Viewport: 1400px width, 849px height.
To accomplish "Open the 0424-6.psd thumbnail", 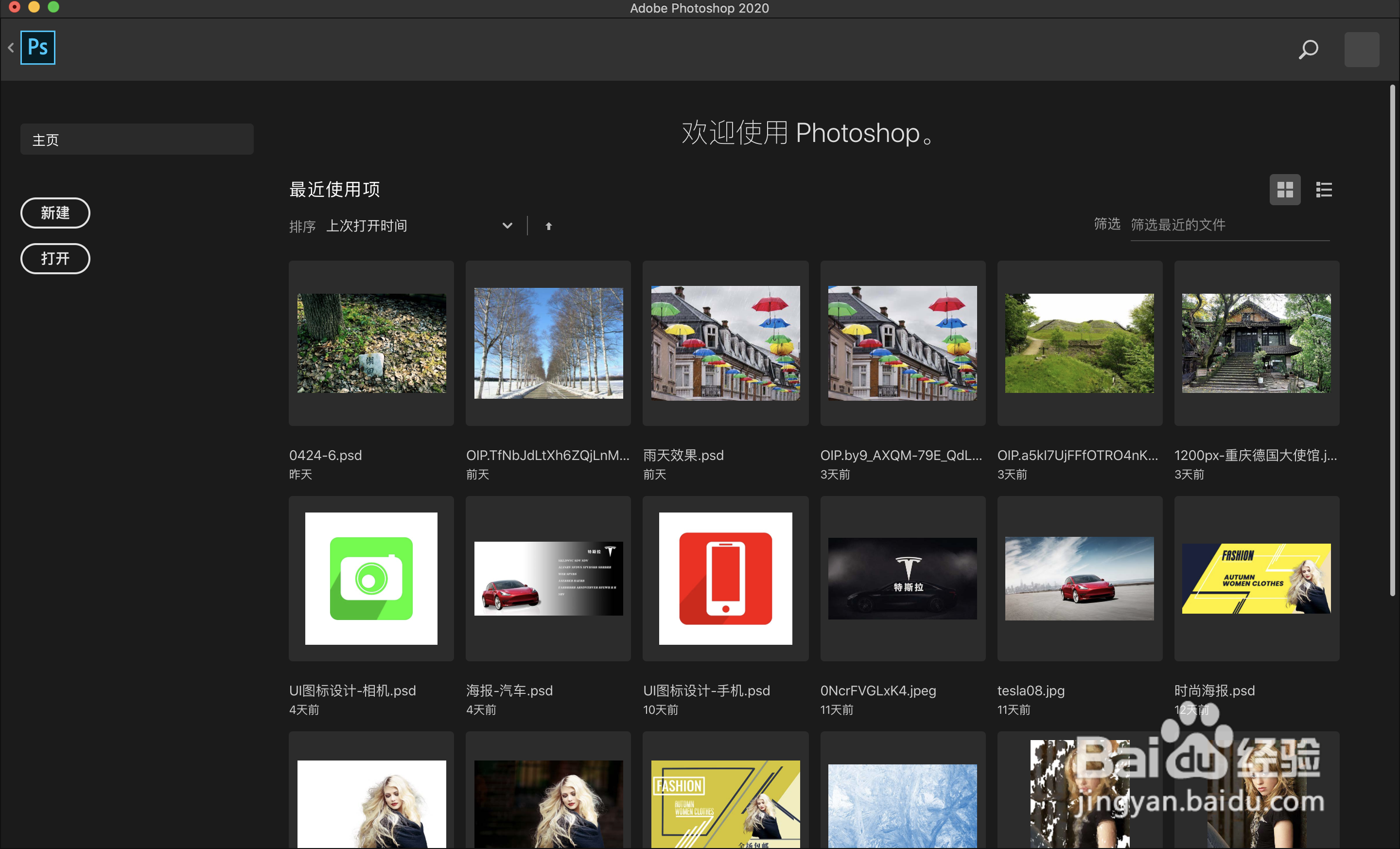I will point(371,343).
